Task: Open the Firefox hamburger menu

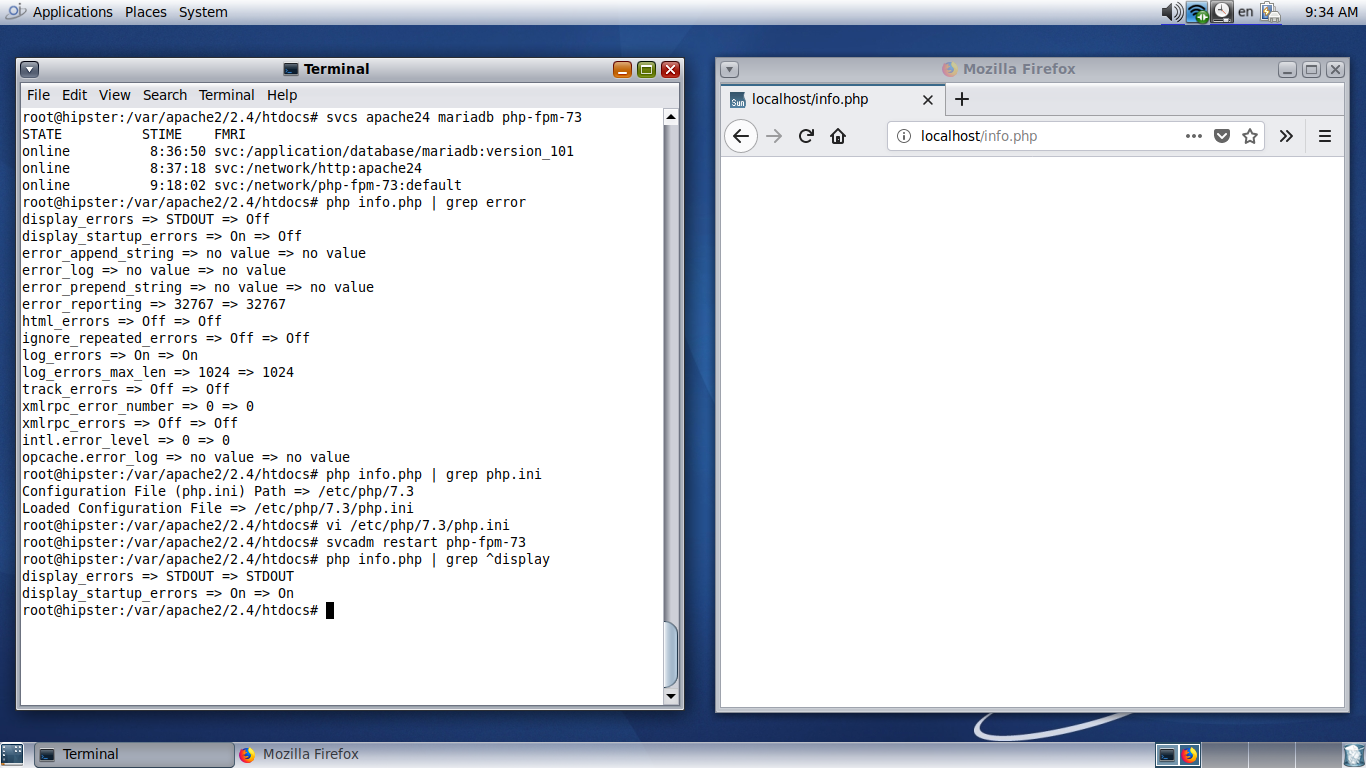Action: pos(1325,136)
